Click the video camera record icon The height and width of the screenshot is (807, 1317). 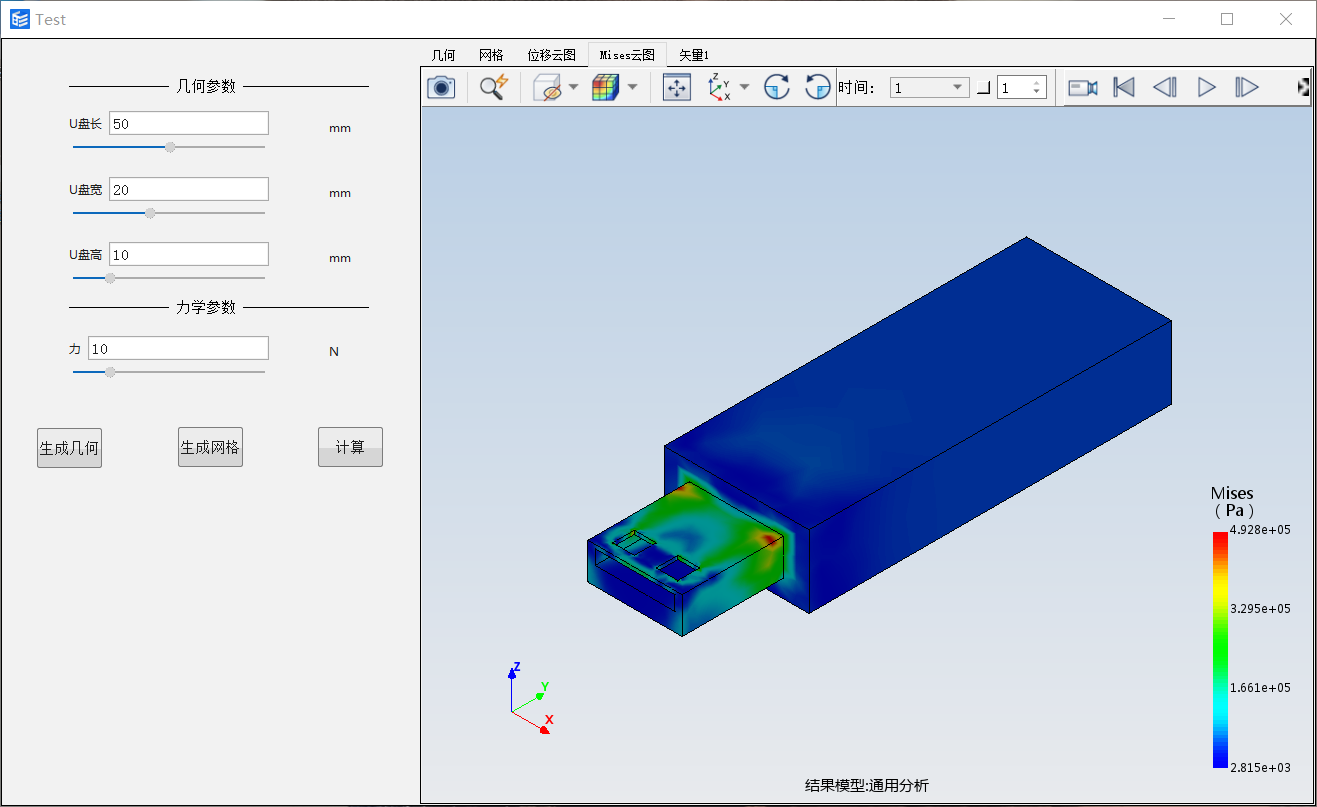(x=1083, y=88)
